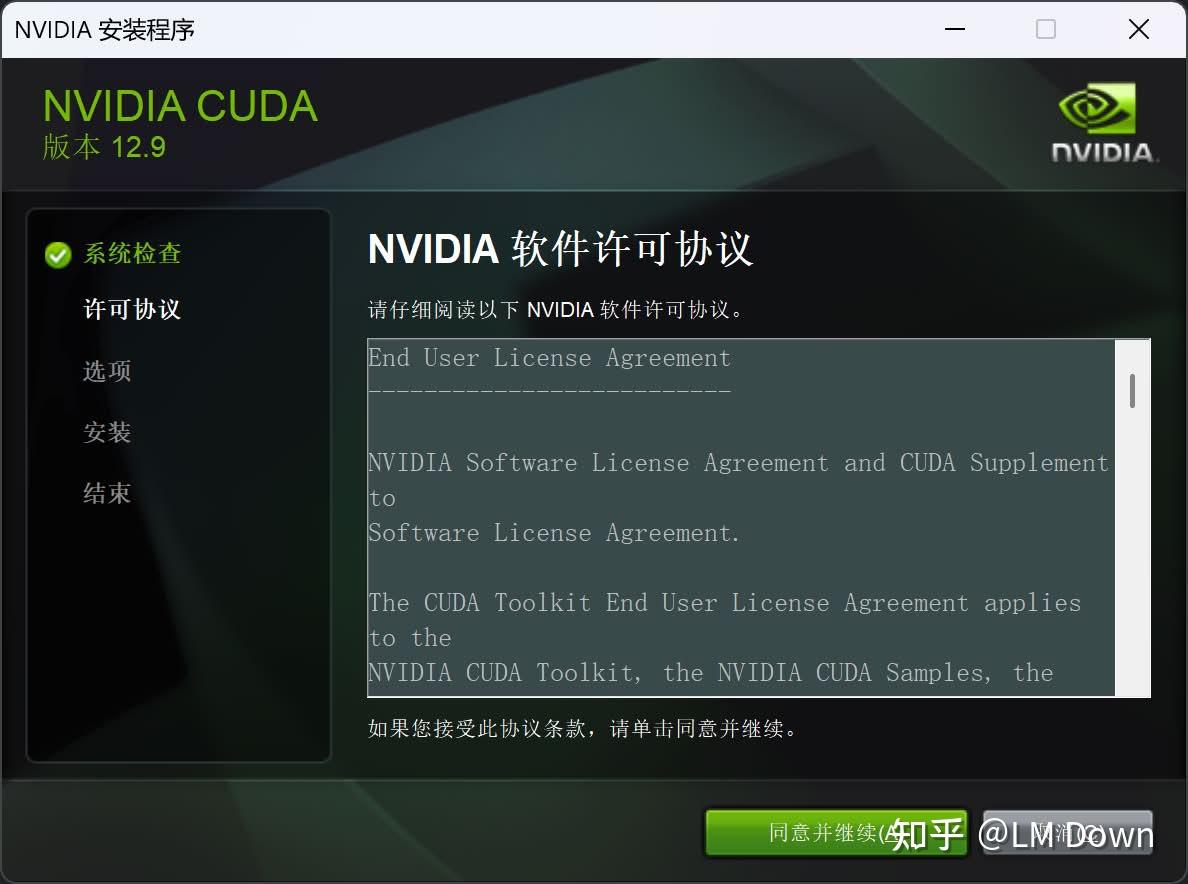Click the CUDA Toolkit line in the license
Screen dimensions: 1188x884
click(725, 602)
